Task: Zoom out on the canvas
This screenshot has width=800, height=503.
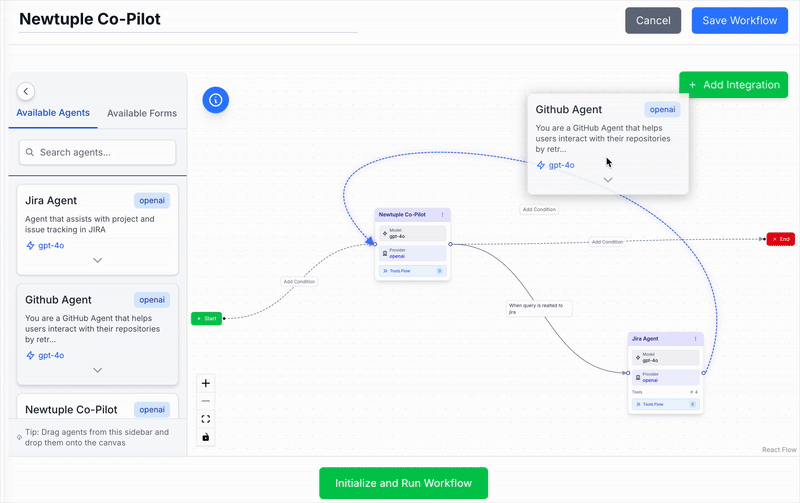Action: (206, 401)
